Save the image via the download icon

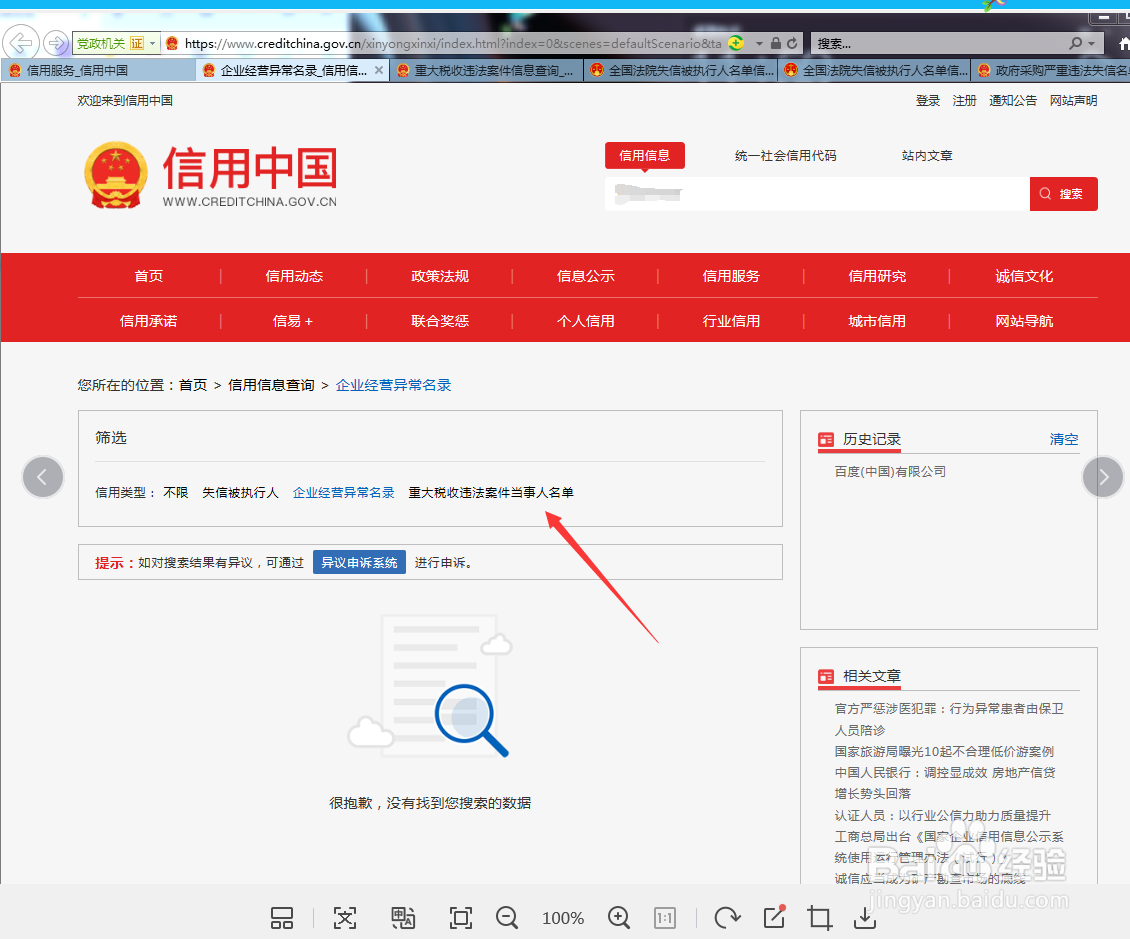[865, 917]
